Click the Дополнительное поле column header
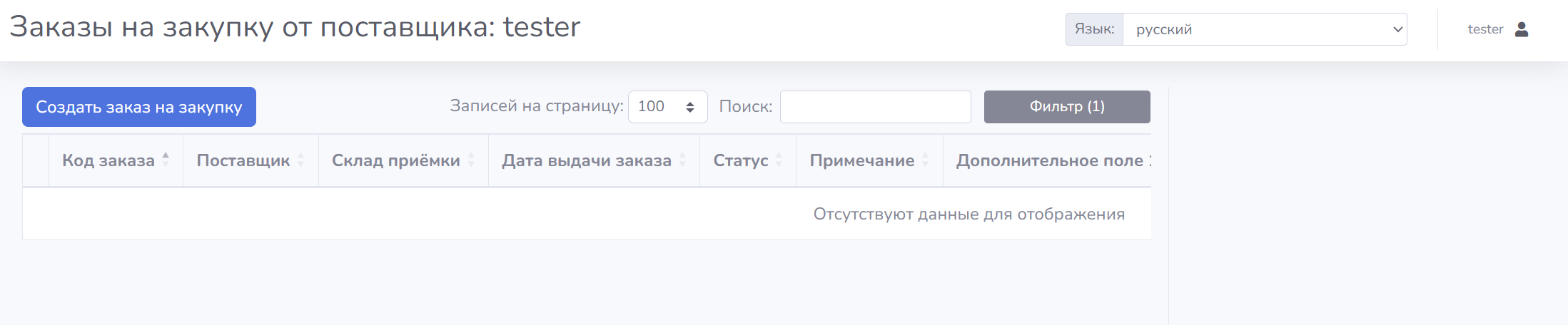The height and width of the screenshot is (325, 1568). click(x=1048, y=160)
